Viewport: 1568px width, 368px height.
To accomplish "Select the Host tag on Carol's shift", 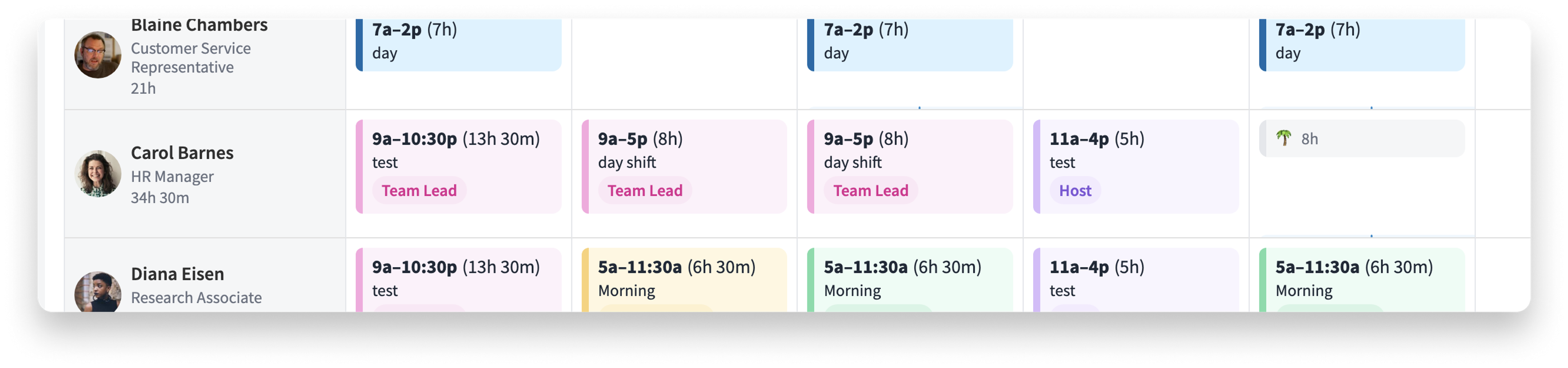I will click(x=1075, y=191).
